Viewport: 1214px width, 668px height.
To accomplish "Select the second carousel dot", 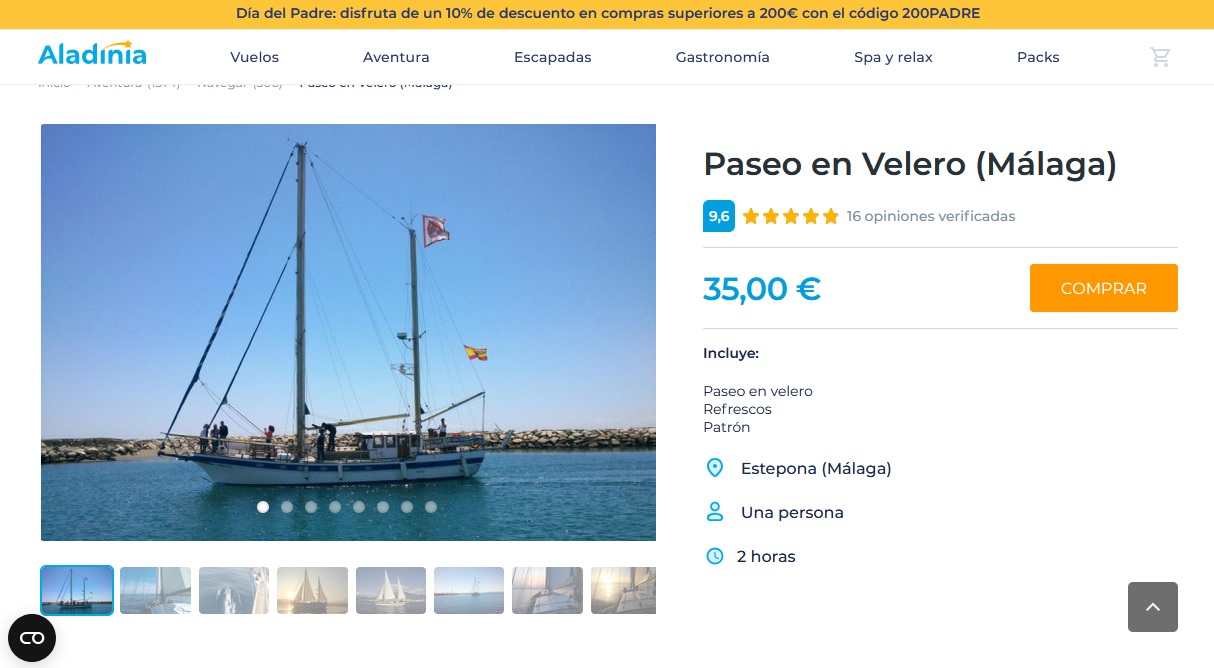I will [x=287, y=507].
